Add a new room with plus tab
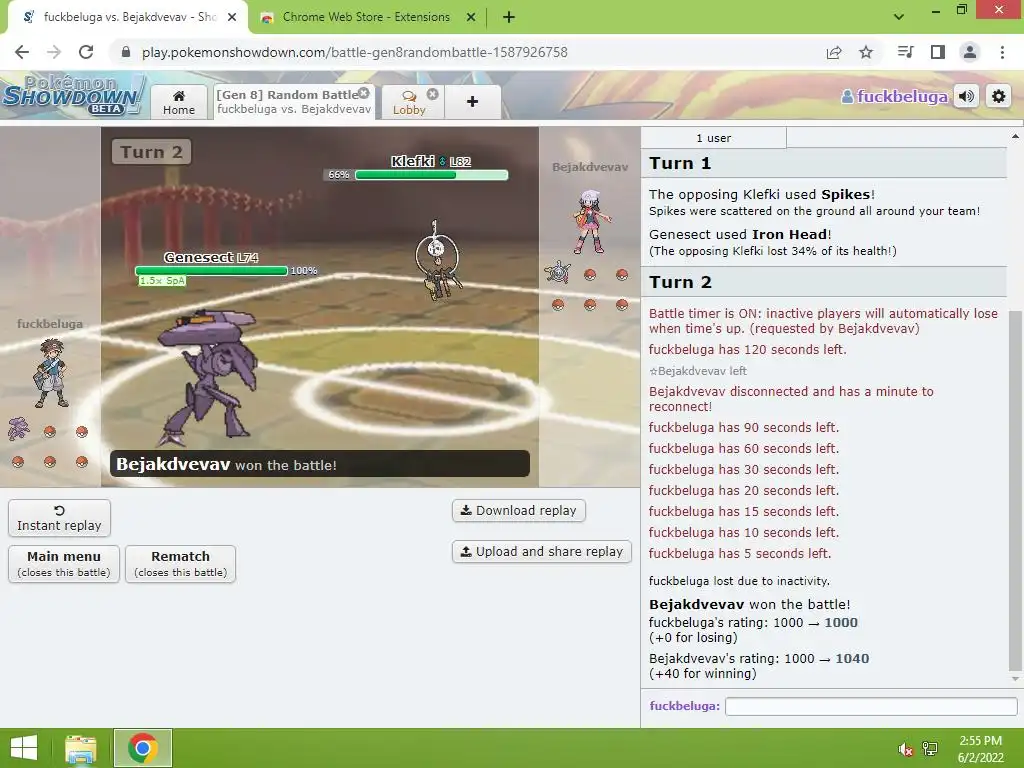The image size is (1024, 768). [472, 102]
